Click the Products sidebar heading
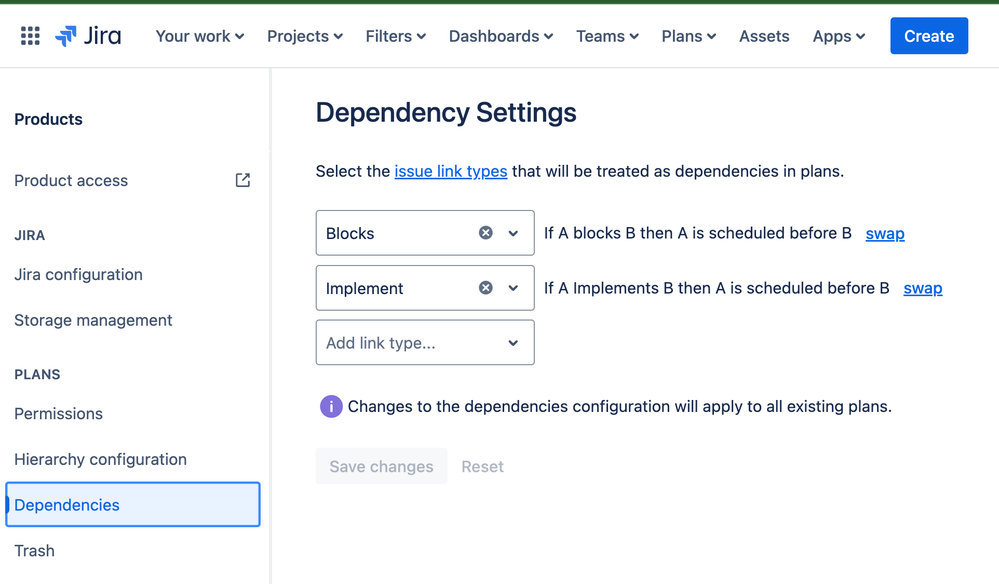This screenshot has height=584, width=999. point(48,119)
